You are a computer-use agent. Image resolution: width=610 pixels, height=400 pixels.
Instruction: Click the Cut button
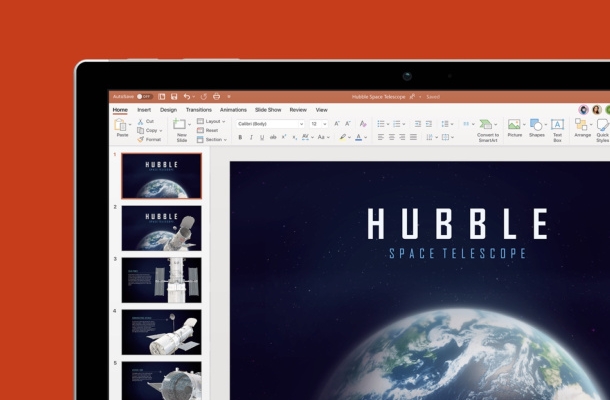click(x=146, y=121)
